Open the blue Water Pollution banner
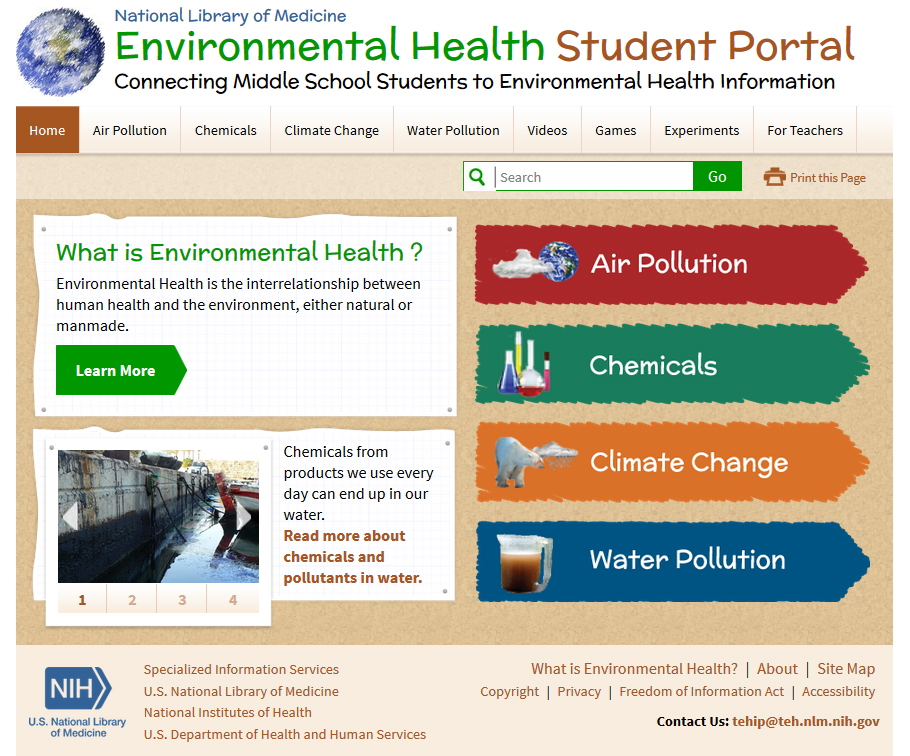Screen dimensions: 910x756 (671, 561)
